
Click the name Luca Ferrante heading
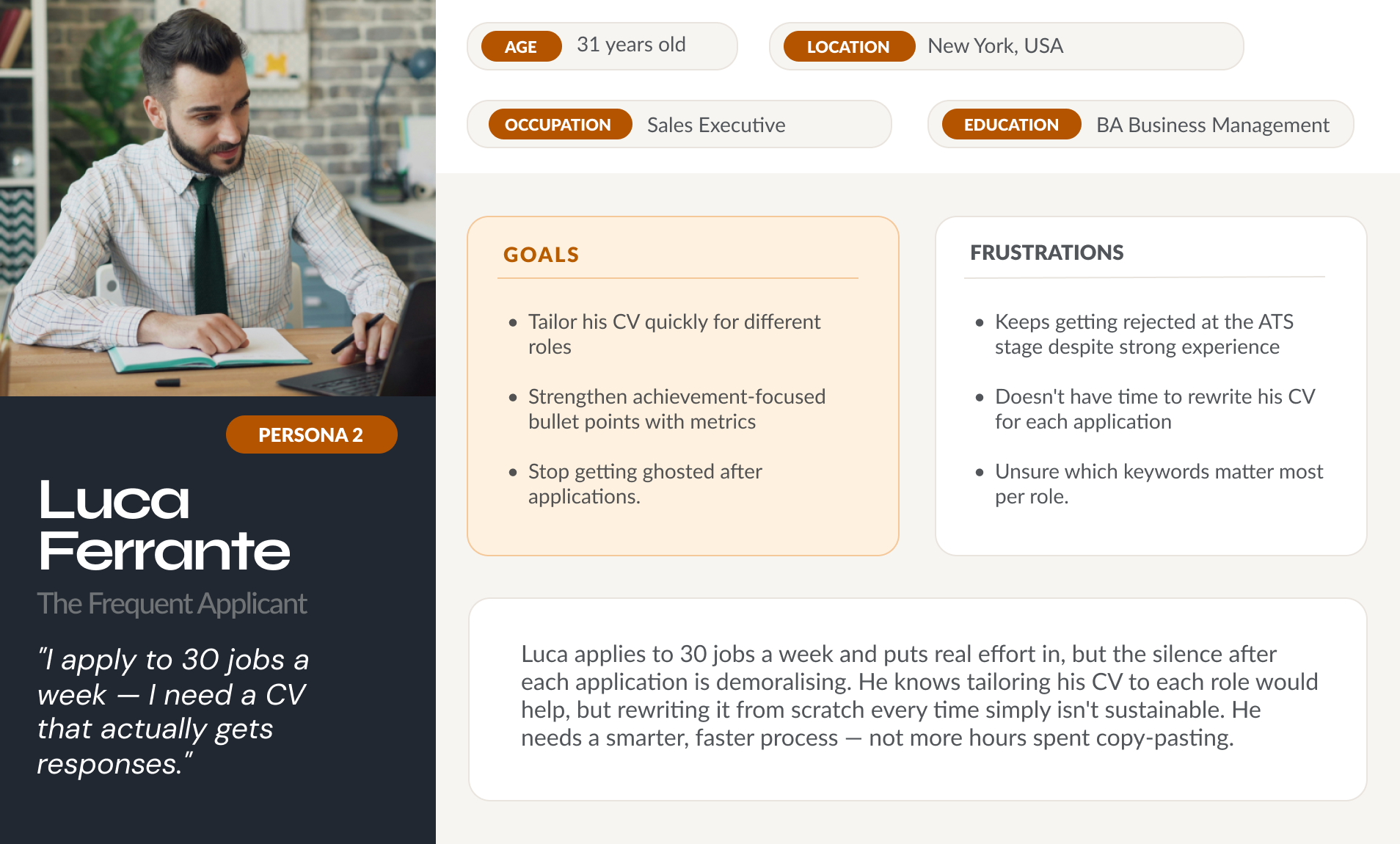pos(164,525)
